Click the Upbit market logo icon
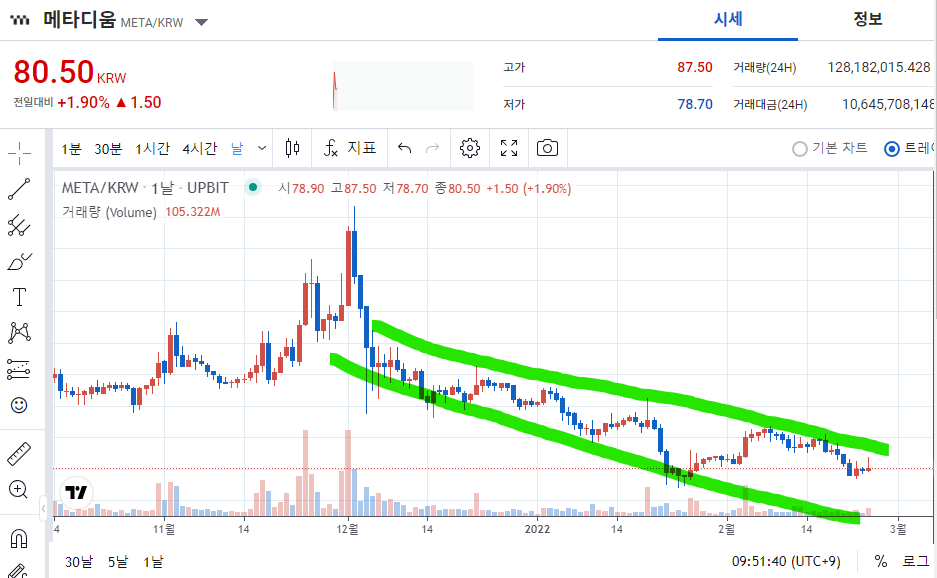This screenshot has width=937, height=578. pos(20,20)
